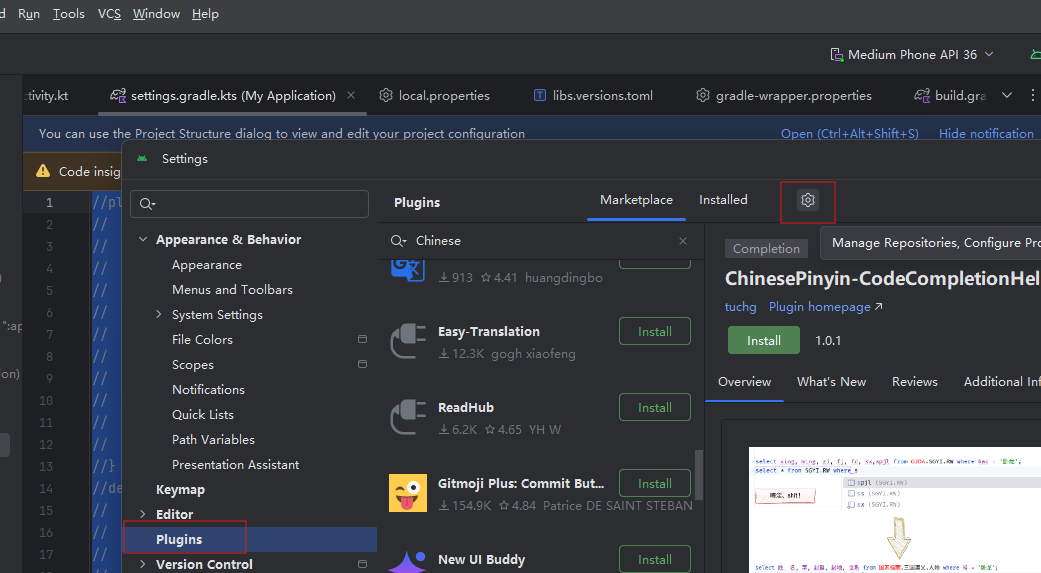
Task: Click the Settings search field
Action: (x=250, y=204)
